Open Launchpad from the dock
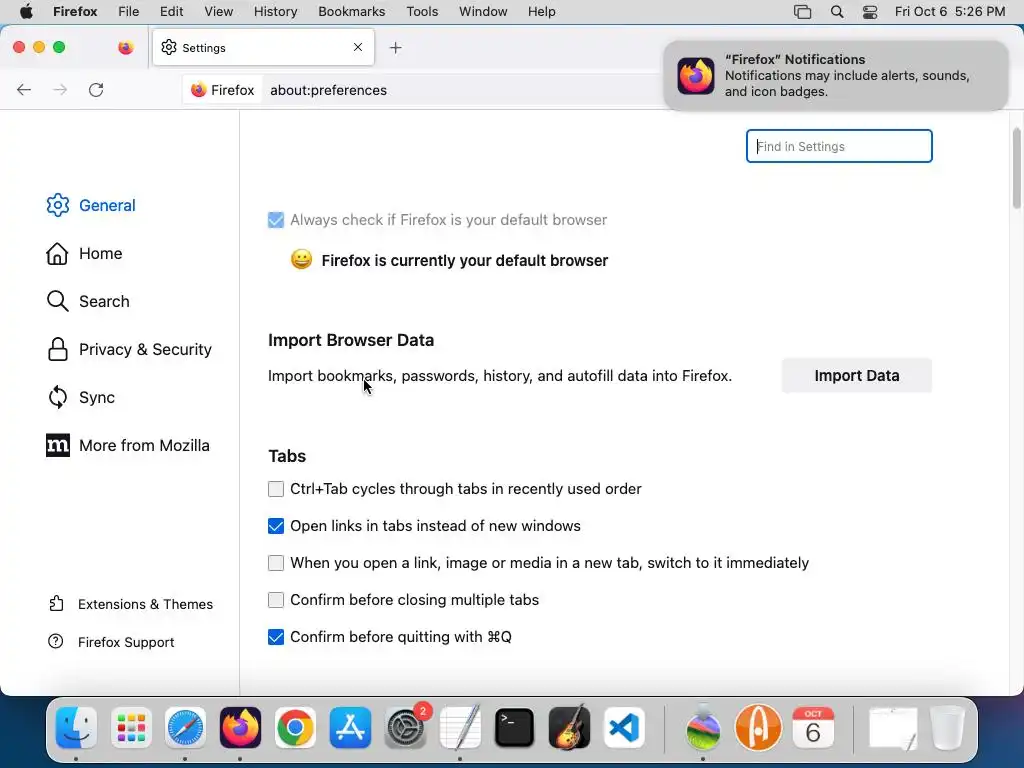Screen dimensions: 1024x768 pyautogui.click(x=131, y=728)
